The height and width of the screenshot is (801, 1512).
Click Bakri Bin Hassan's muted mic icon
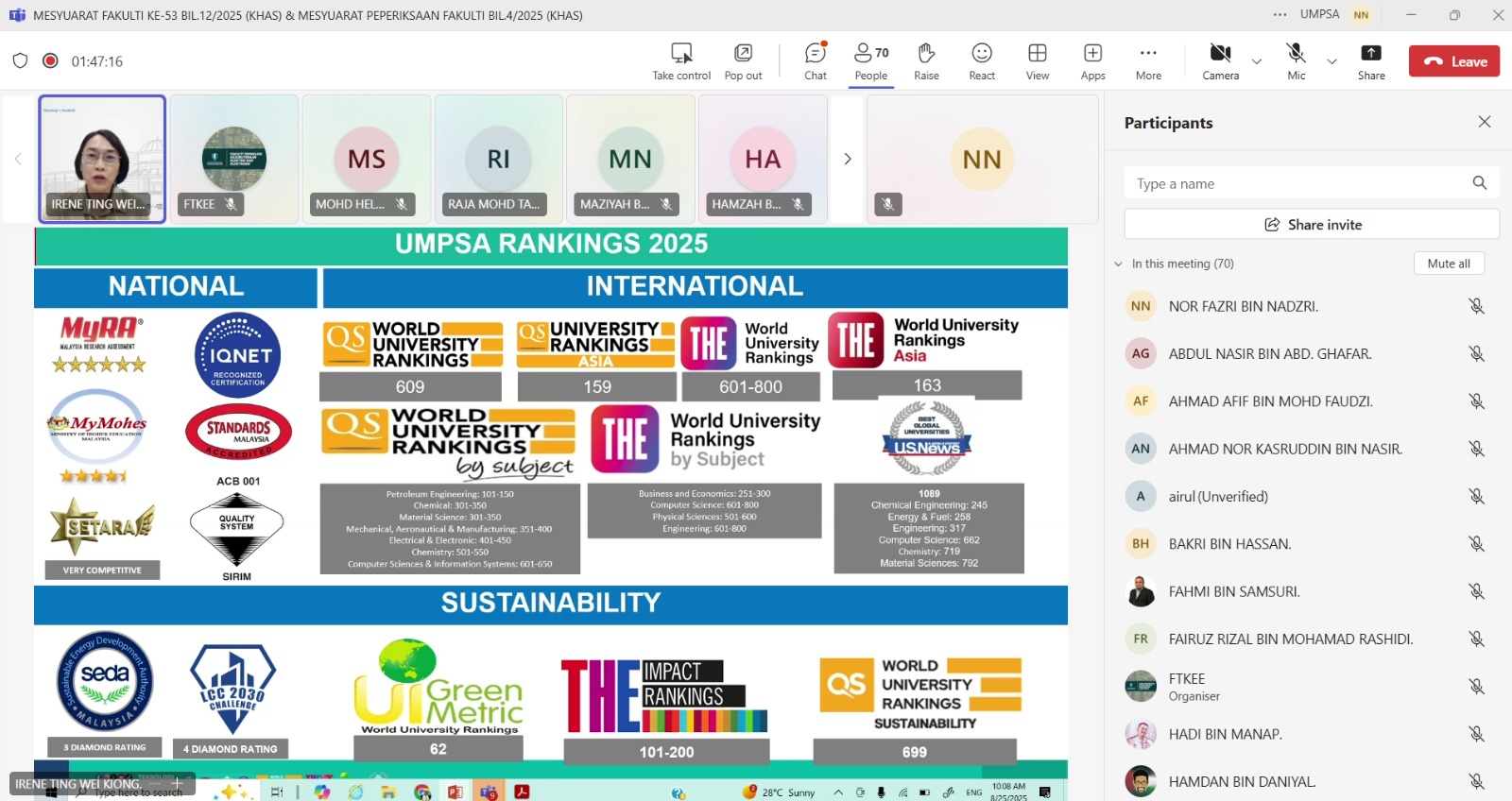coord(1476,544)
